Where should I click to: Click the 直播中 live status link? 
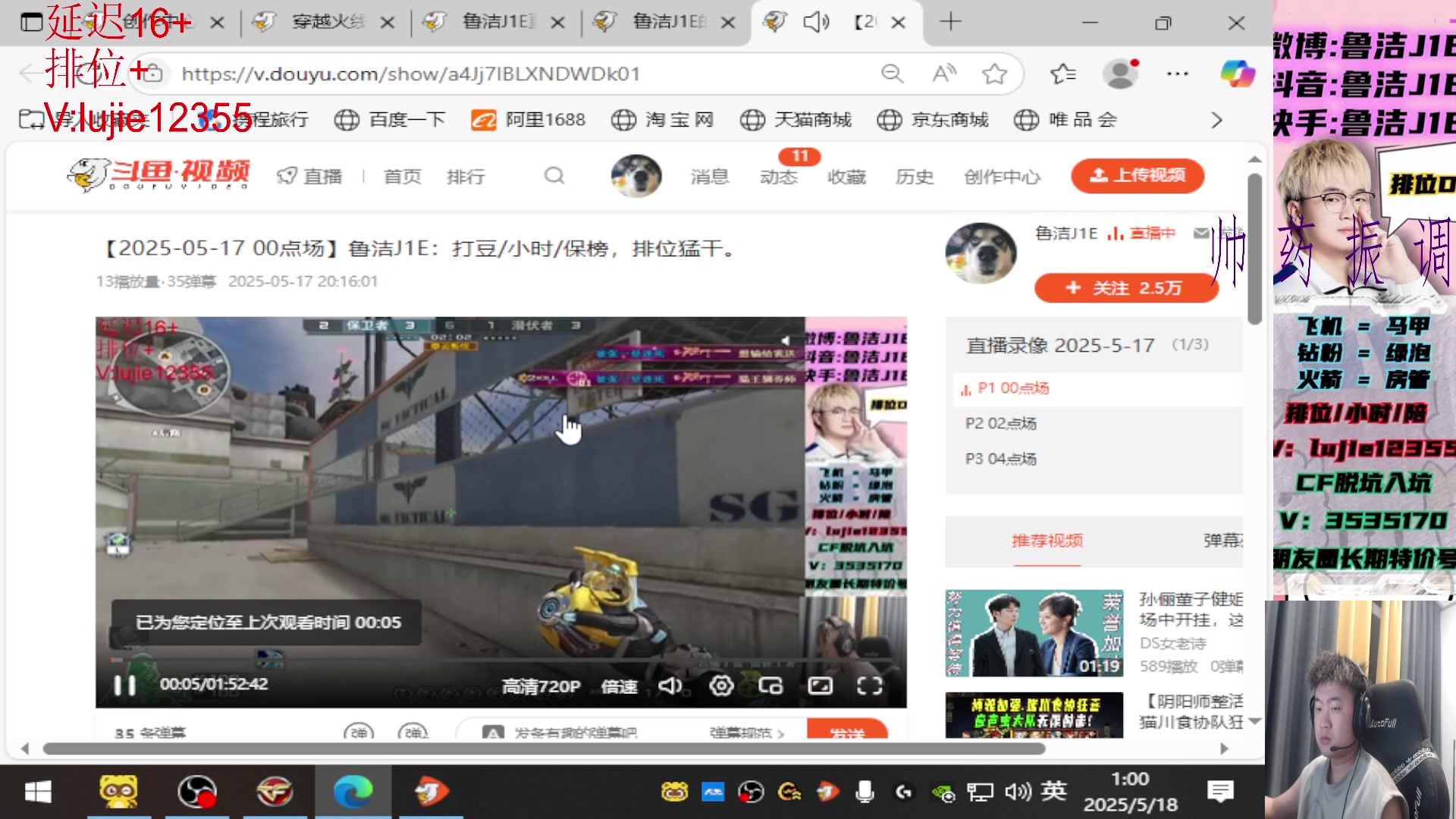click(x=1141, y=234)
